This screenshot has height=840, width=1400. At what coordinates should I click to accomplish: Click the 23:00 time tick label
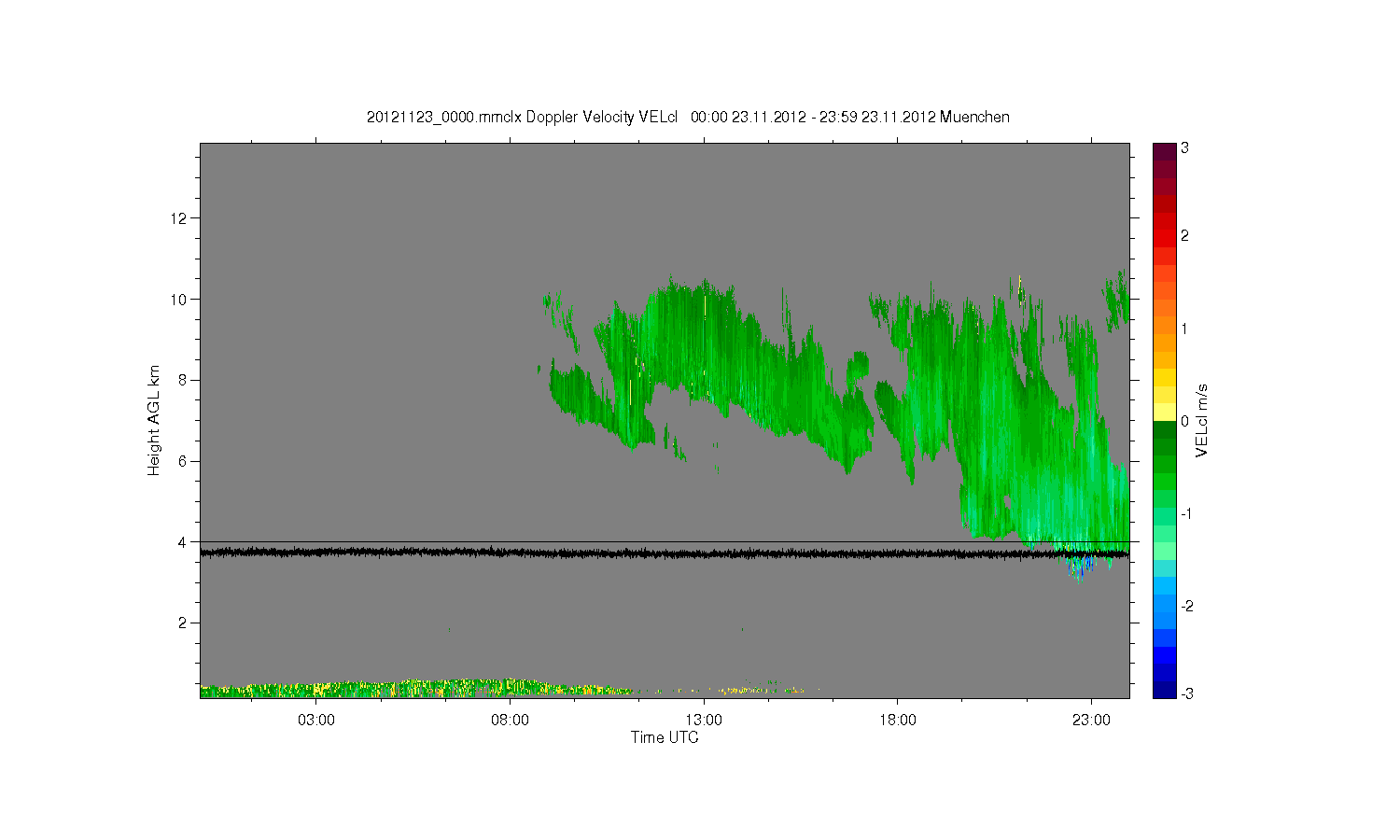click(1091, 720)
